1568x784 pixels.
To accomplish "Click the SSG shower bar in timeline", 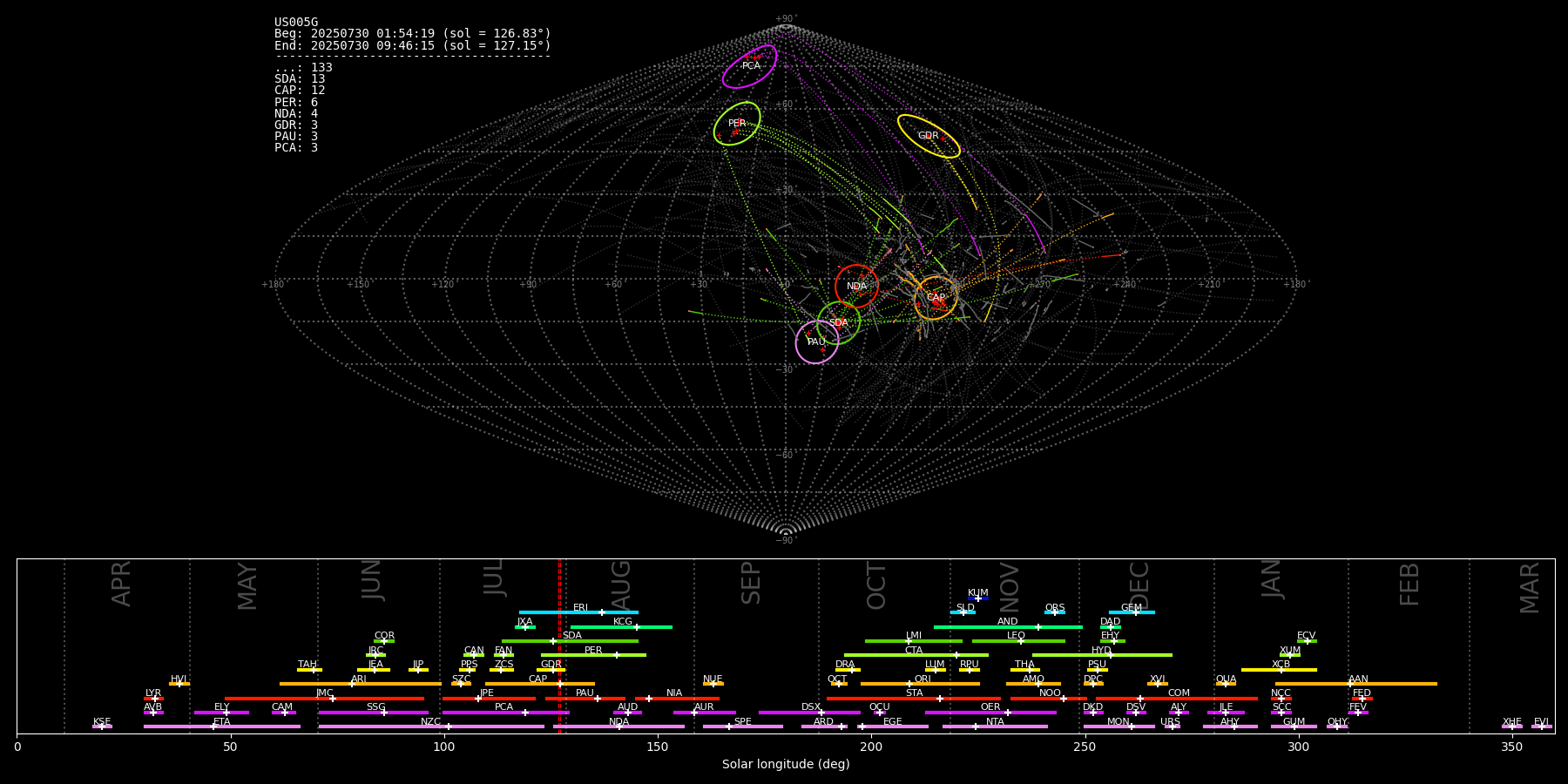I will pyautogui.click(x=373, y=712).
